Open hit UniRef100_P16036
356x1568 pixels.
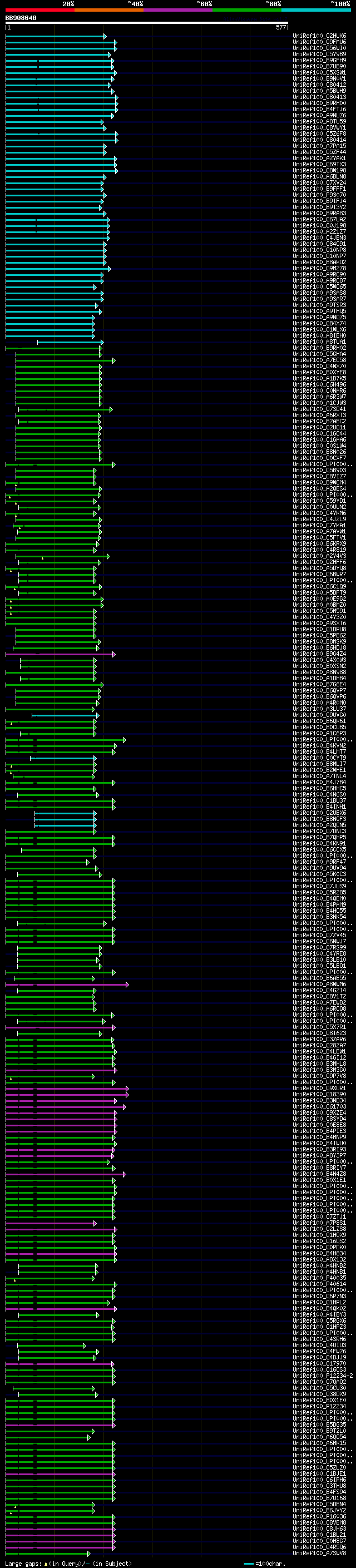(319, 1517)
